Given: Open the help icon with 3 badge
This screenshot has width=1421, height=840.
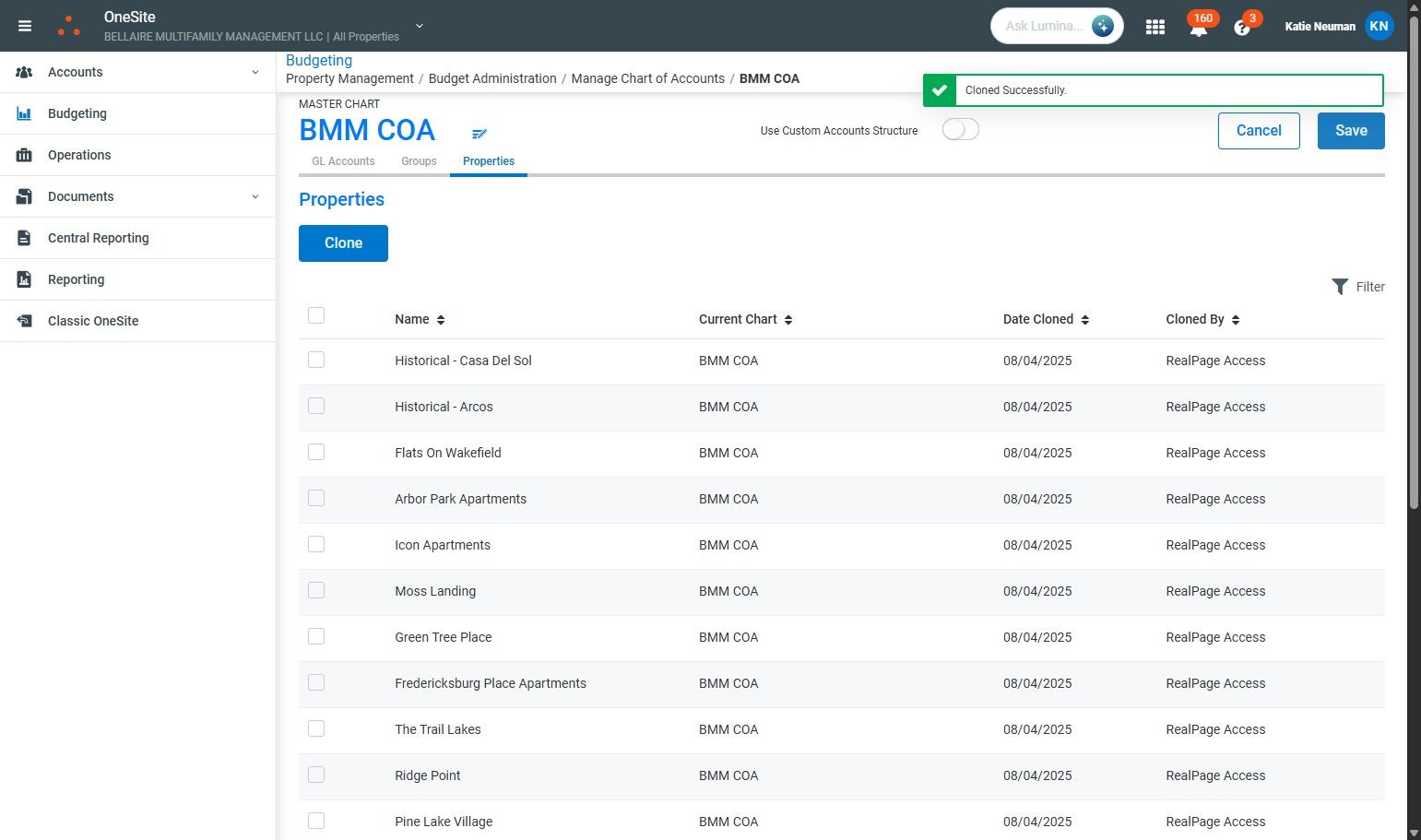Looking at the screenshot, I should click(x=1242, y=28).
